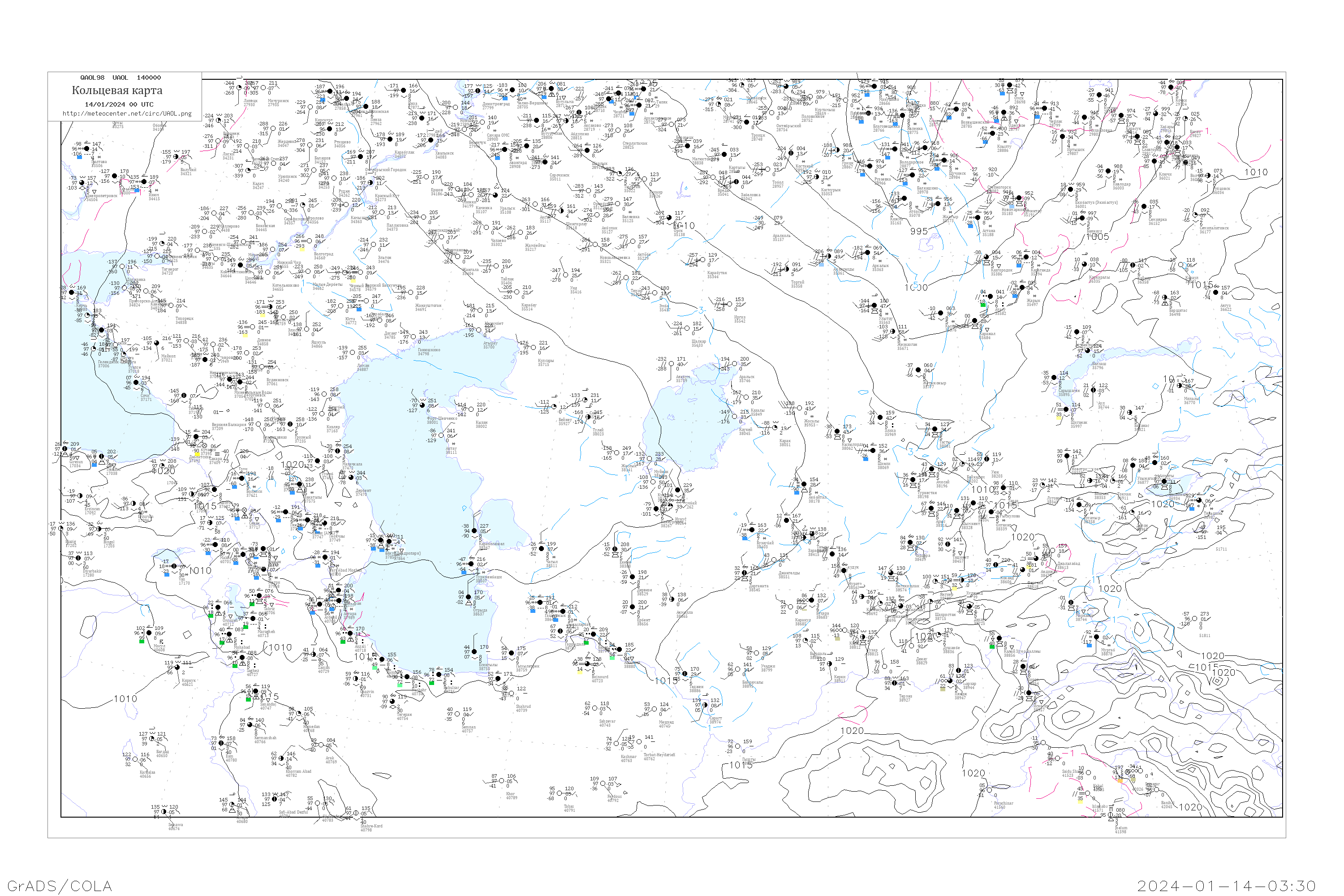Click the QAOL98 UAOL 140000 header code
This screenshot has height=896, width=1344.
pyautogui.click(x=121, y=78)
